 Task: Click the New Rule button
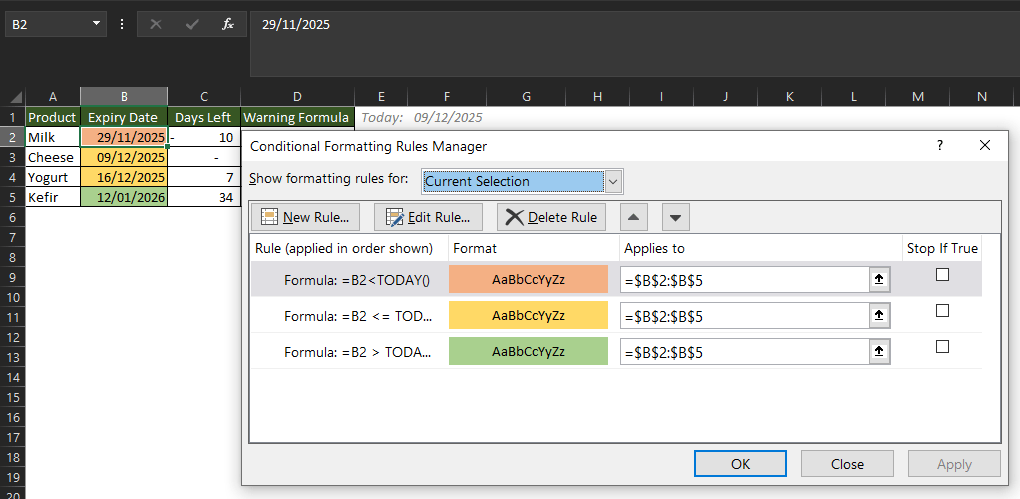[x=306, y=217]
